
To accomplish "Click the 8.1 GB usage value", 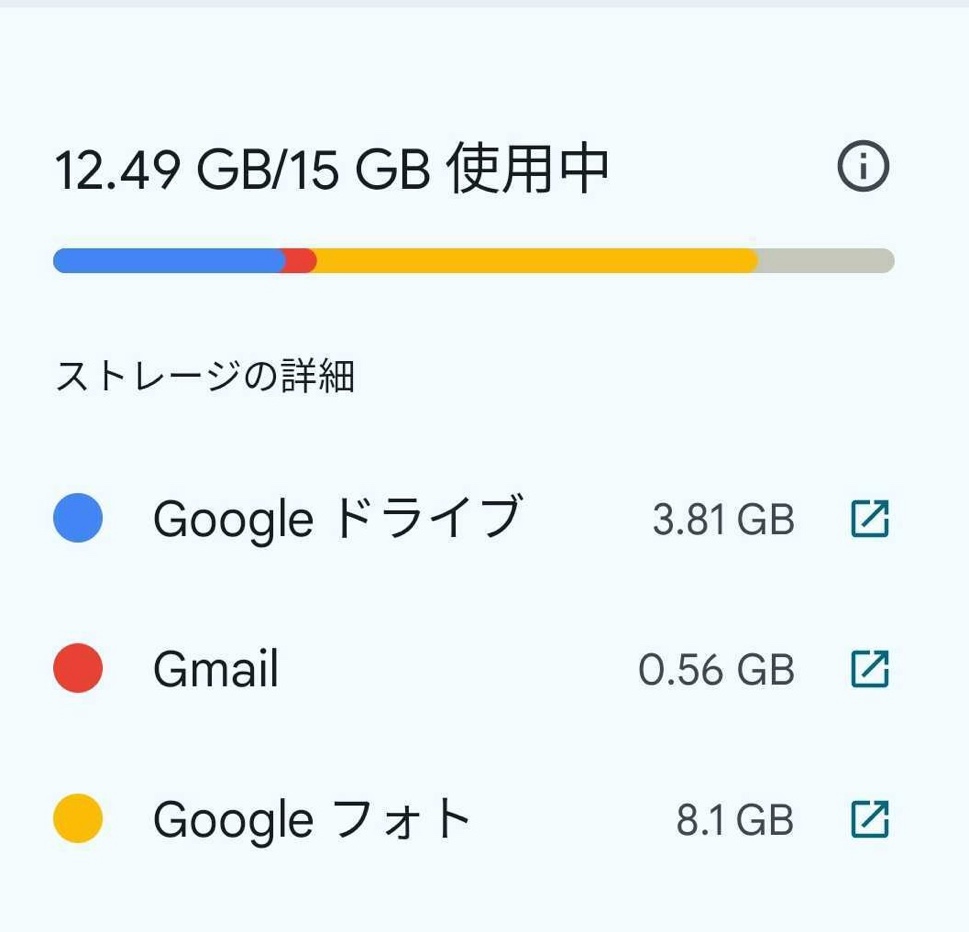I will [x=734, y=820].
